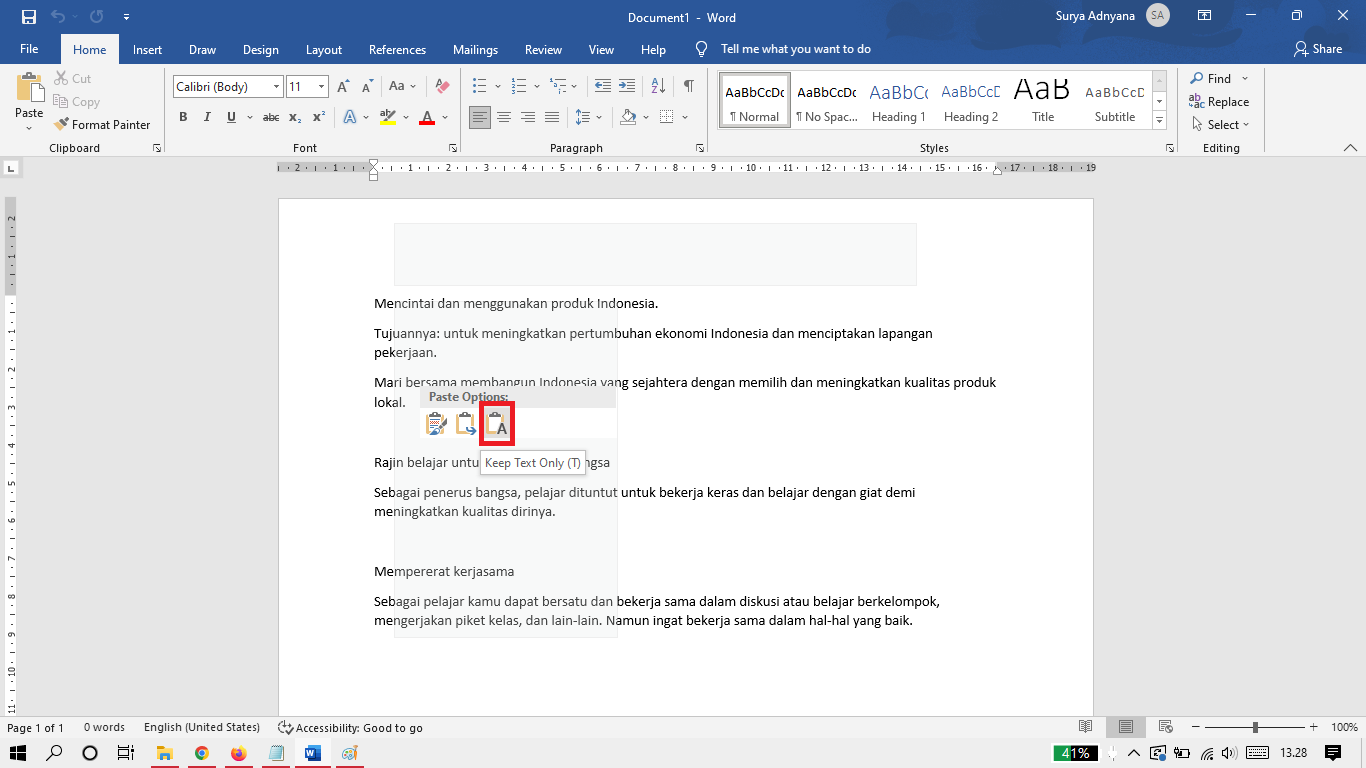
Task: Select Keep Text Only paste option
Action: pyautogui.click(x=497, y=425)
